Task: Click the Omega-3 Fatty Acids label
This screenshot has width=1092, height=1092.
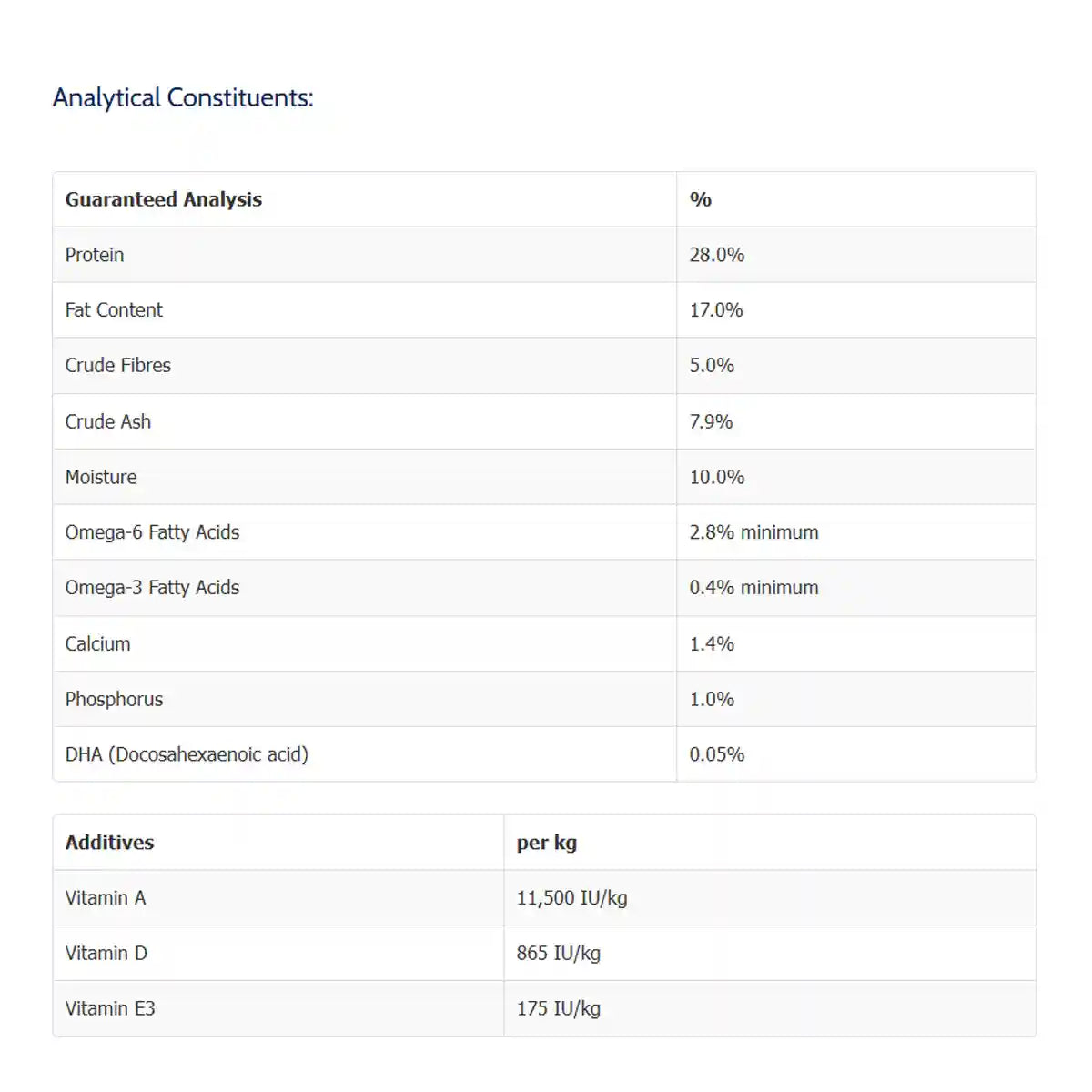Action: 152,588
